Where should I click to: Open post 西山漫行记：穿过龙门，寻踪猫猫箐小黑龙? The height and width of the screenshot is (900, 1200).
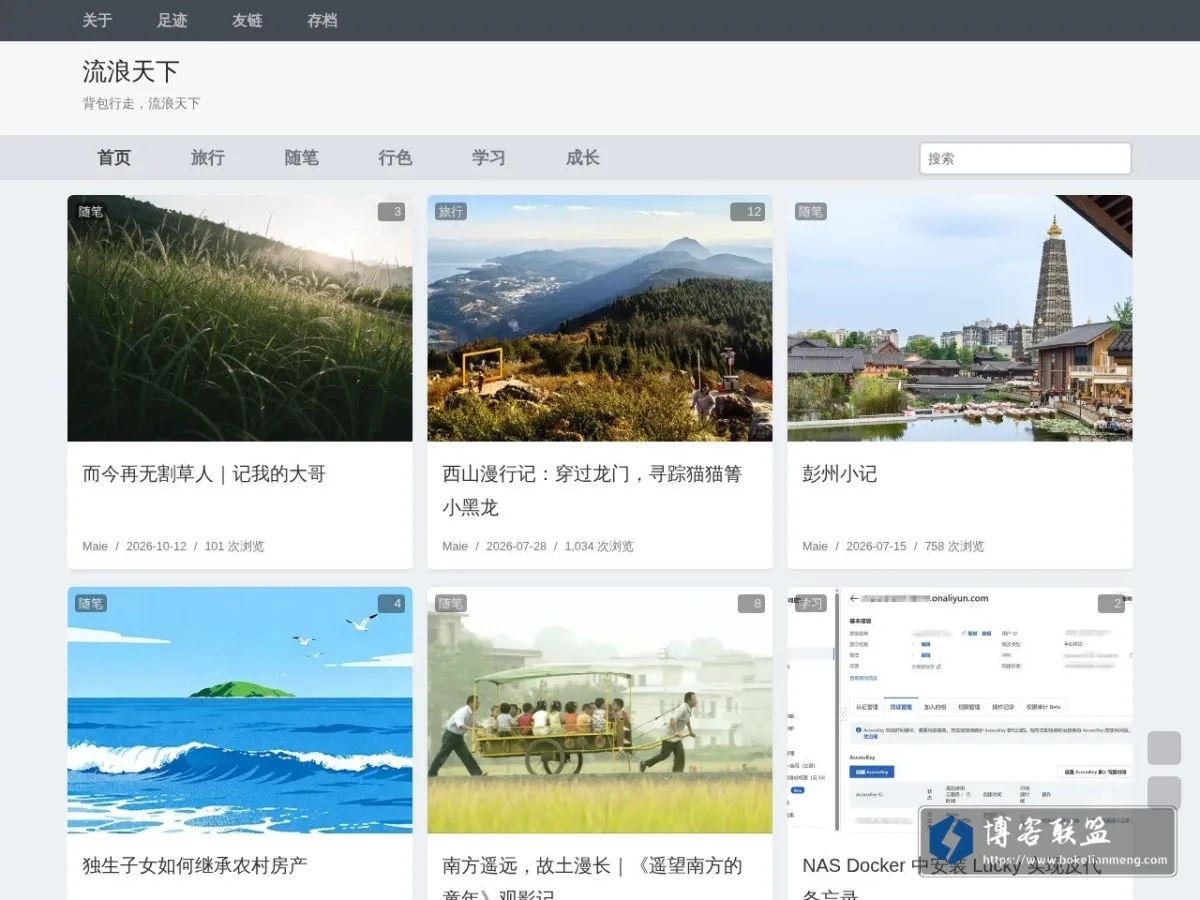click(x=592, y=490)
